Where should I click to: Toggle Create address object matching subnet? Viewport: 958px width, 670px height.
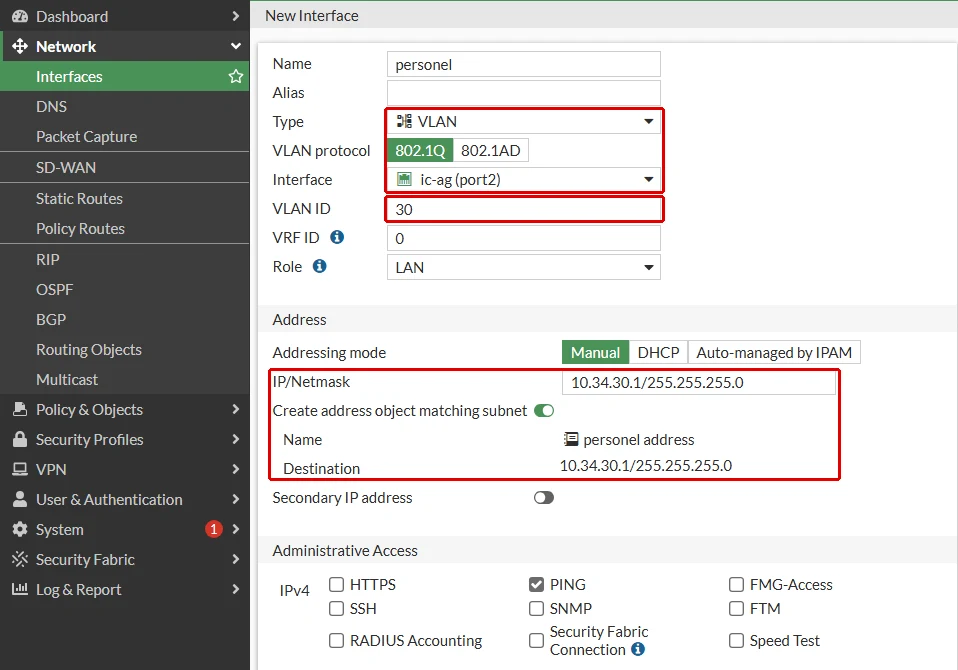(x=544, y=410)
